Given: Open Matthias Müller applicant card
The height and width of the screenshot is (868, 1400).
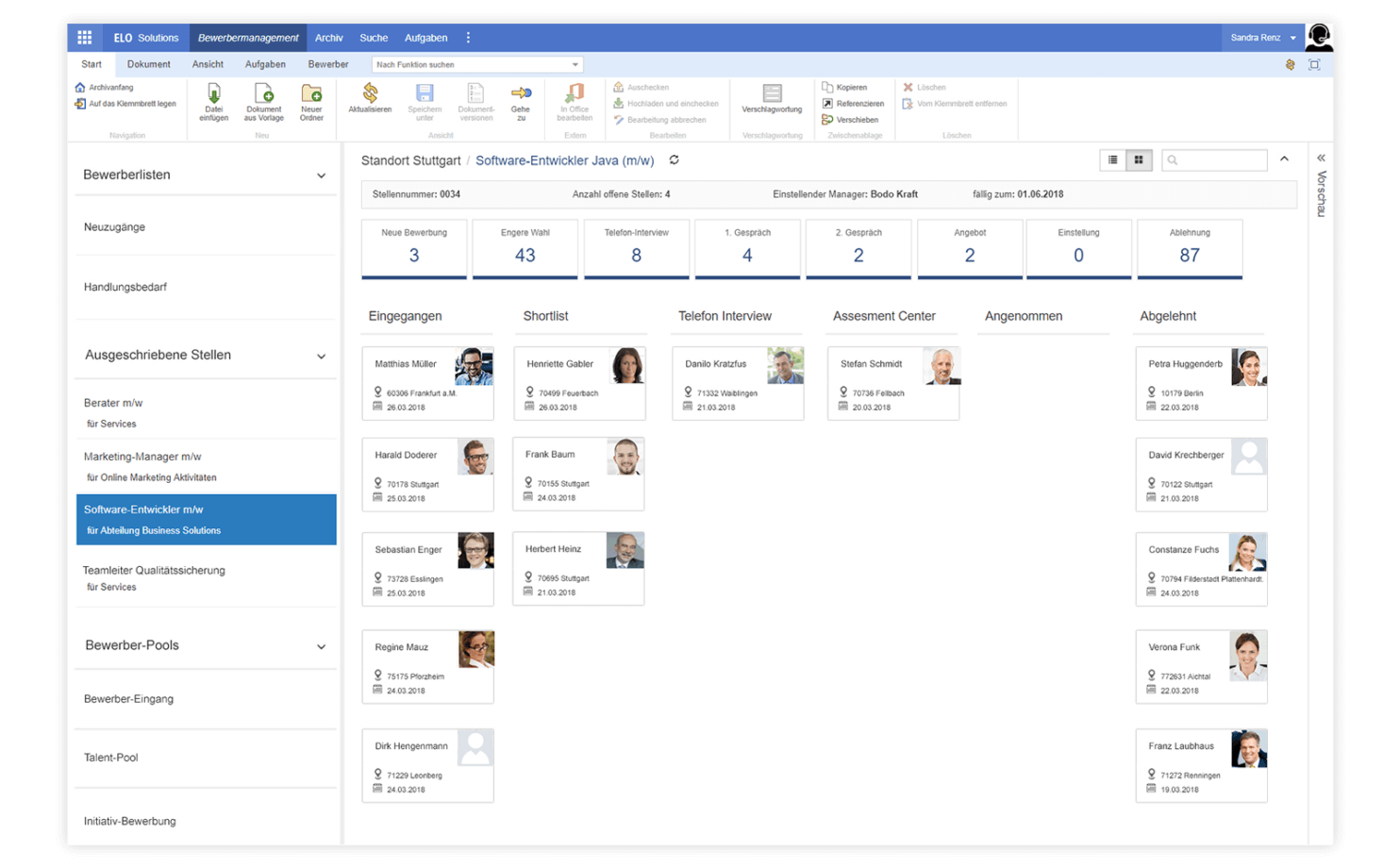Looking at the screenshot, I should pyautogui.click(x=427, y=383).
